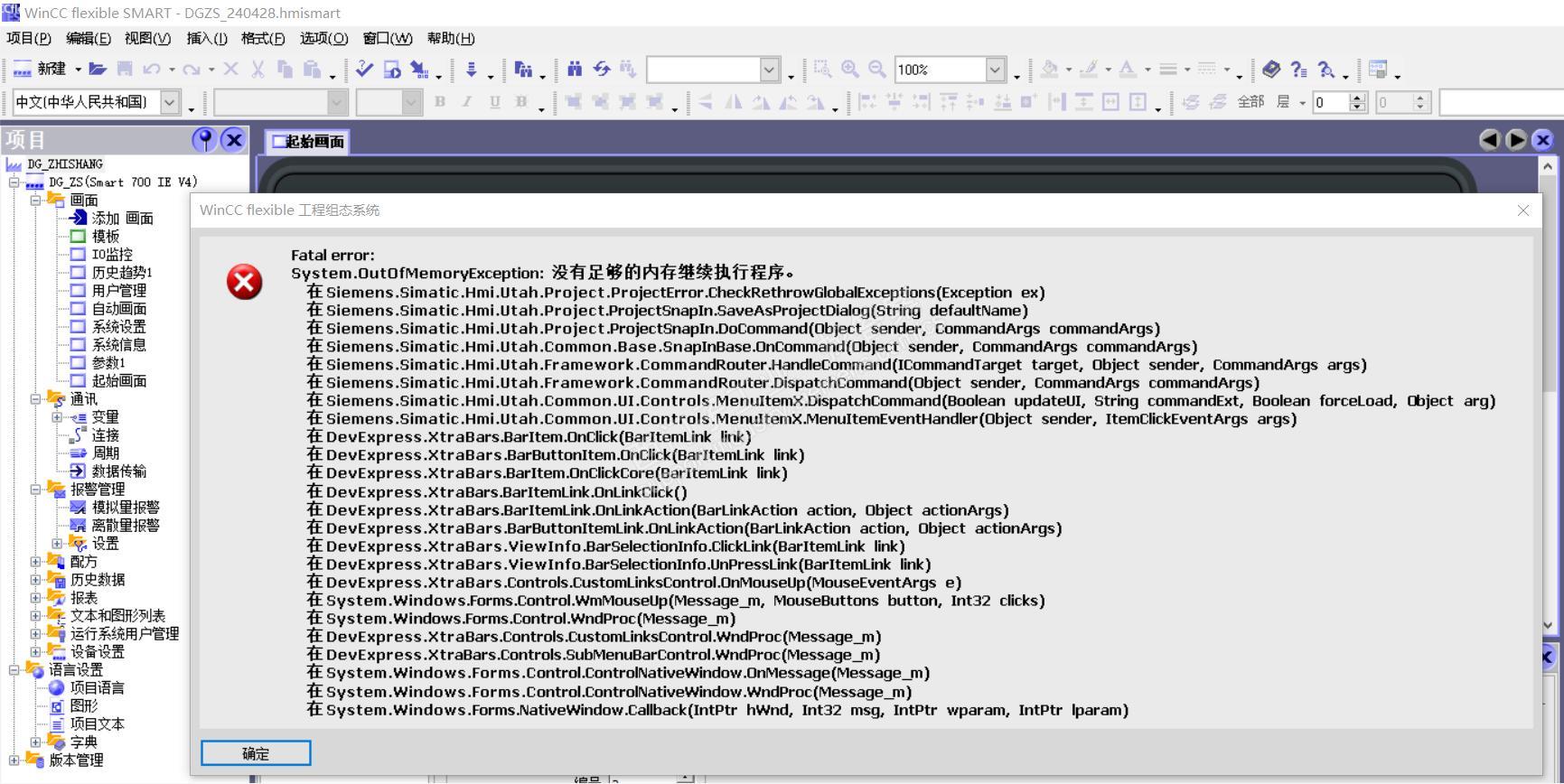
Task: Click the Copy icon in toolbar
Action: [285, 70]
